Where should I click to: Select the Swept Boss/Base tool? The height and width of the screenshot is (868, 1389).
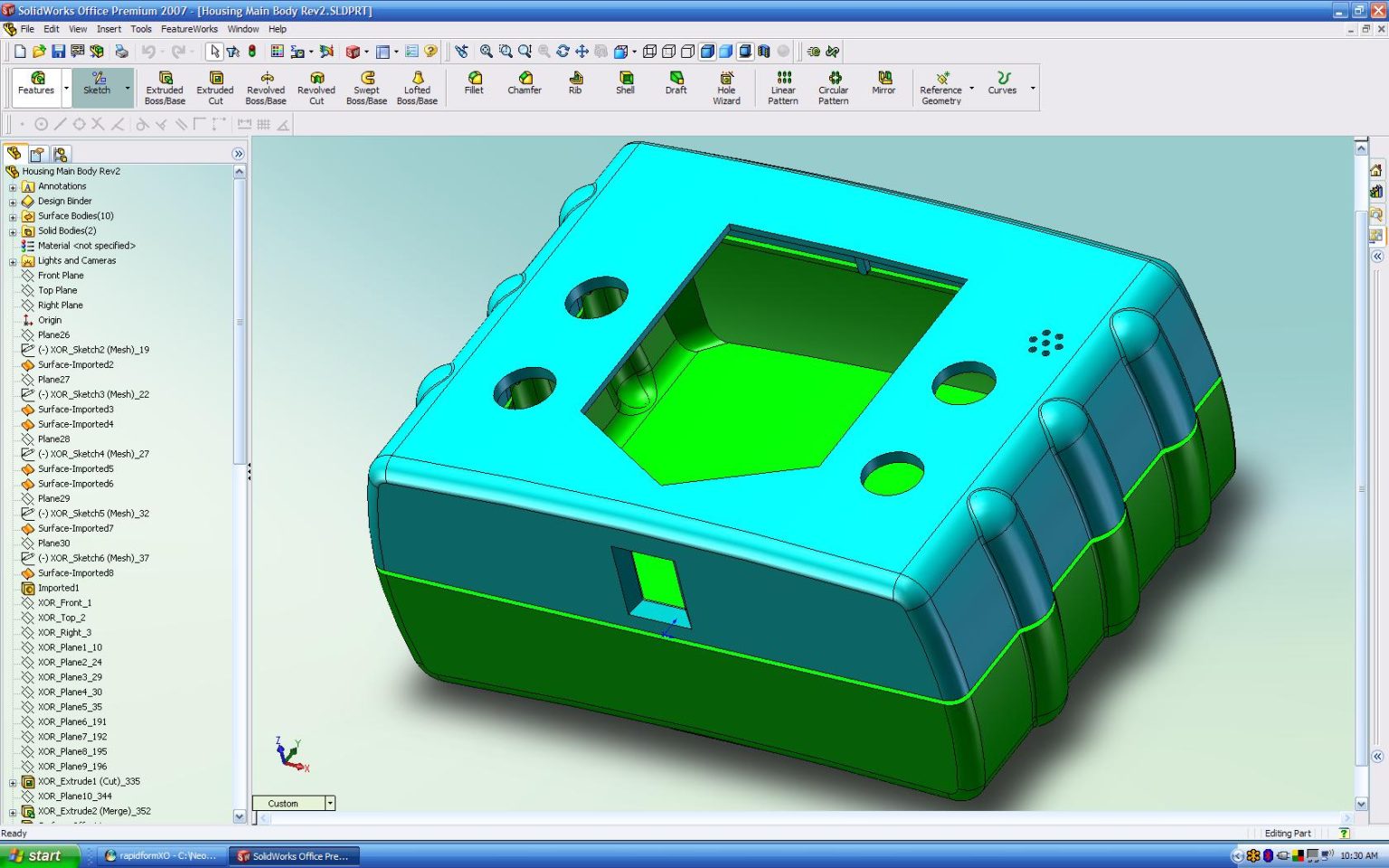pos(366,88)
